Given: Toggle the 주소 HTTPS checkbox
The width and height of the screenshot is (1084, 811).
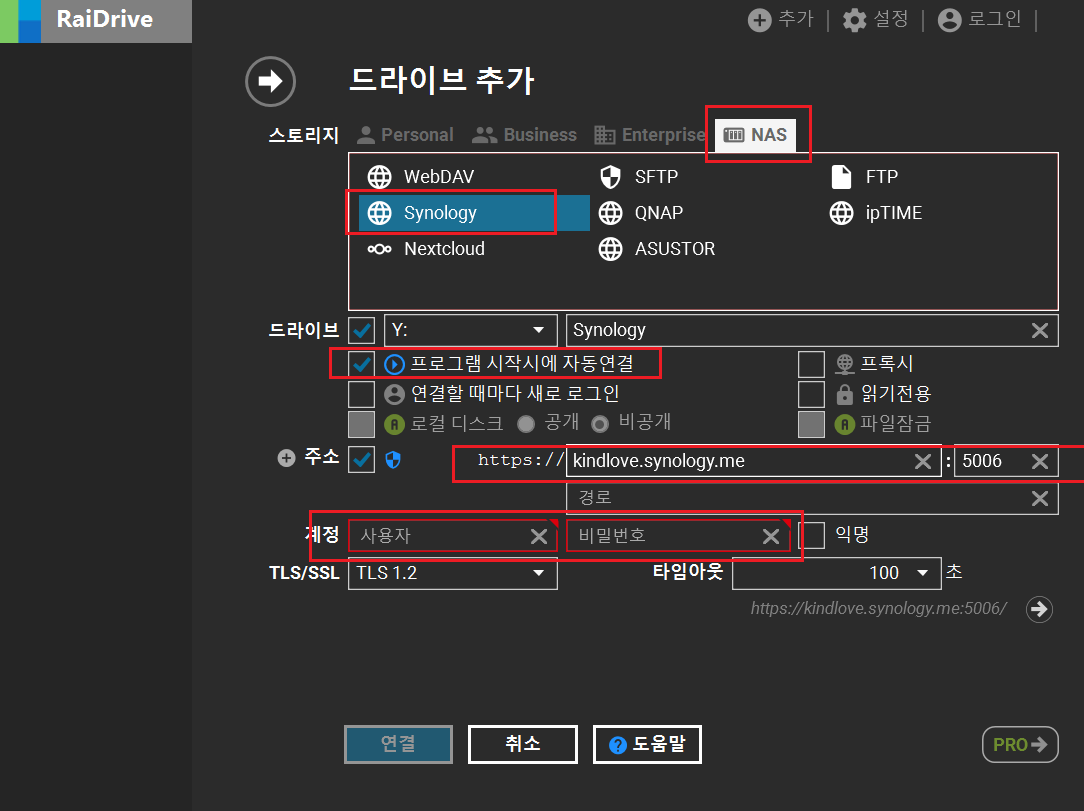Looking at the screenshot, I should pyautogui.click(x=362, y=460).
